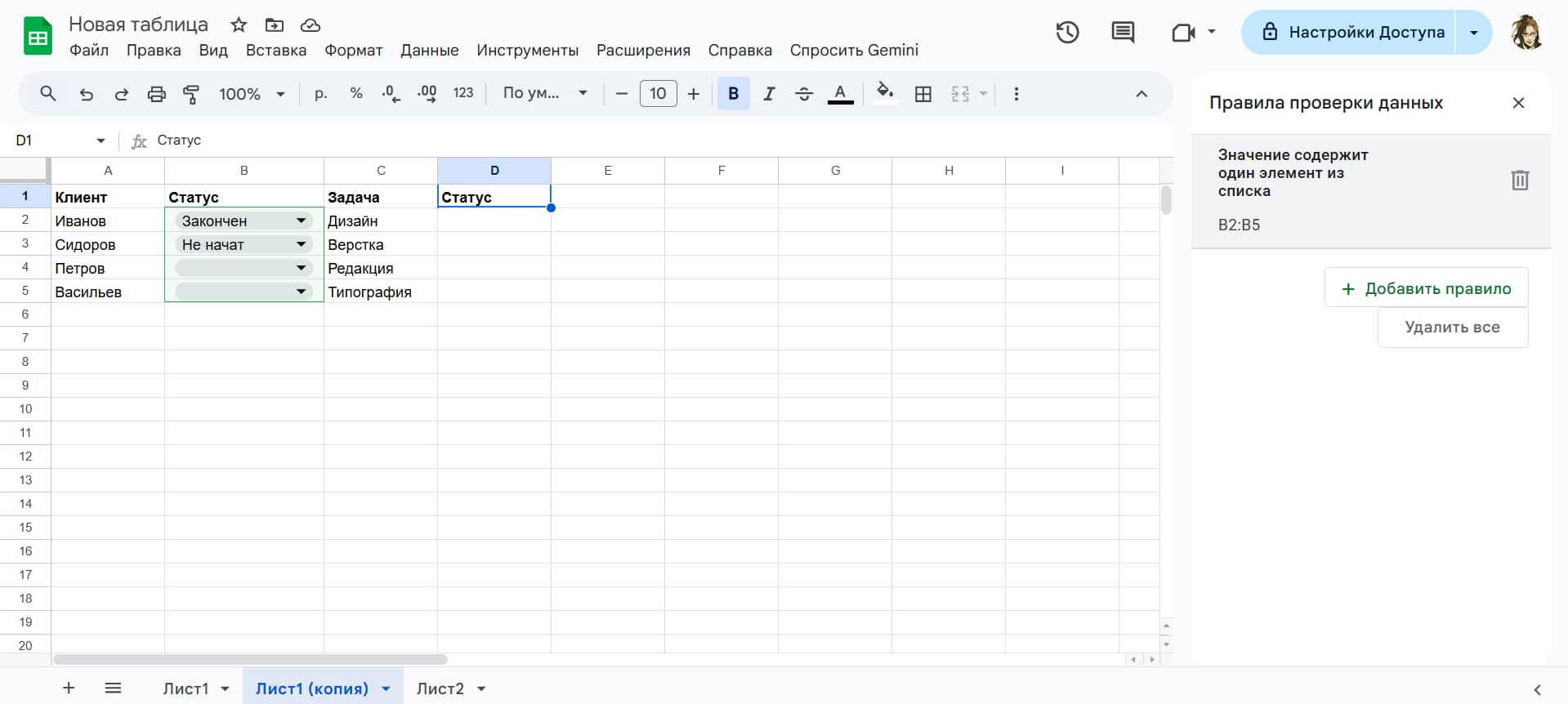This screenshot has height=704, width=1568.
Task: Click the font size input field
Action: pos(658,94)
